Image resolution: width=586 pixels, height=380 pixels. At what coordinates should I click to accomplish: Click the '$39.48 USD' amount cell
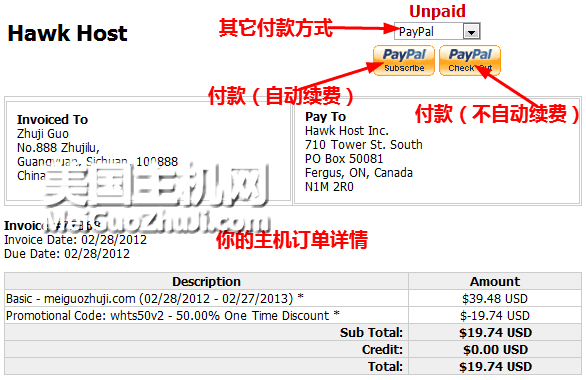click(x=495, y=299)
